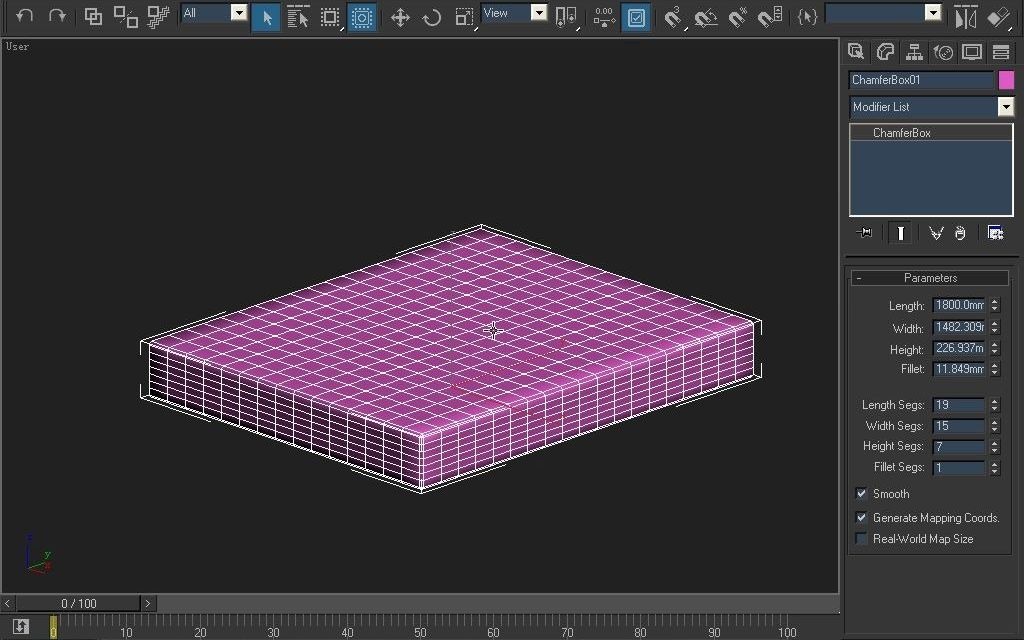
Task: Uncheck the Smooth option
Action: [x=861, y=494]
